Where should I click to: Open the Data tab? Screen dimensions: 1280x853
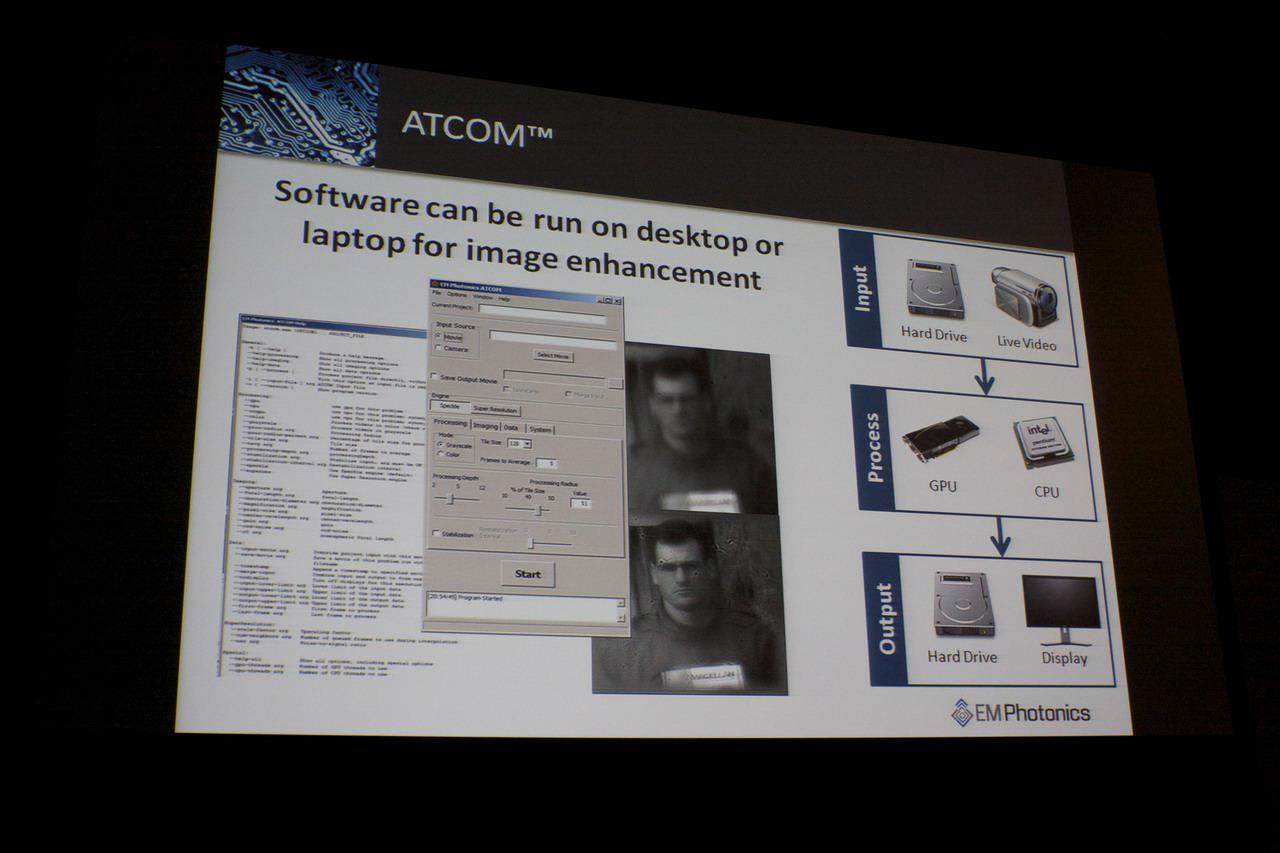(x=511, y=428)
